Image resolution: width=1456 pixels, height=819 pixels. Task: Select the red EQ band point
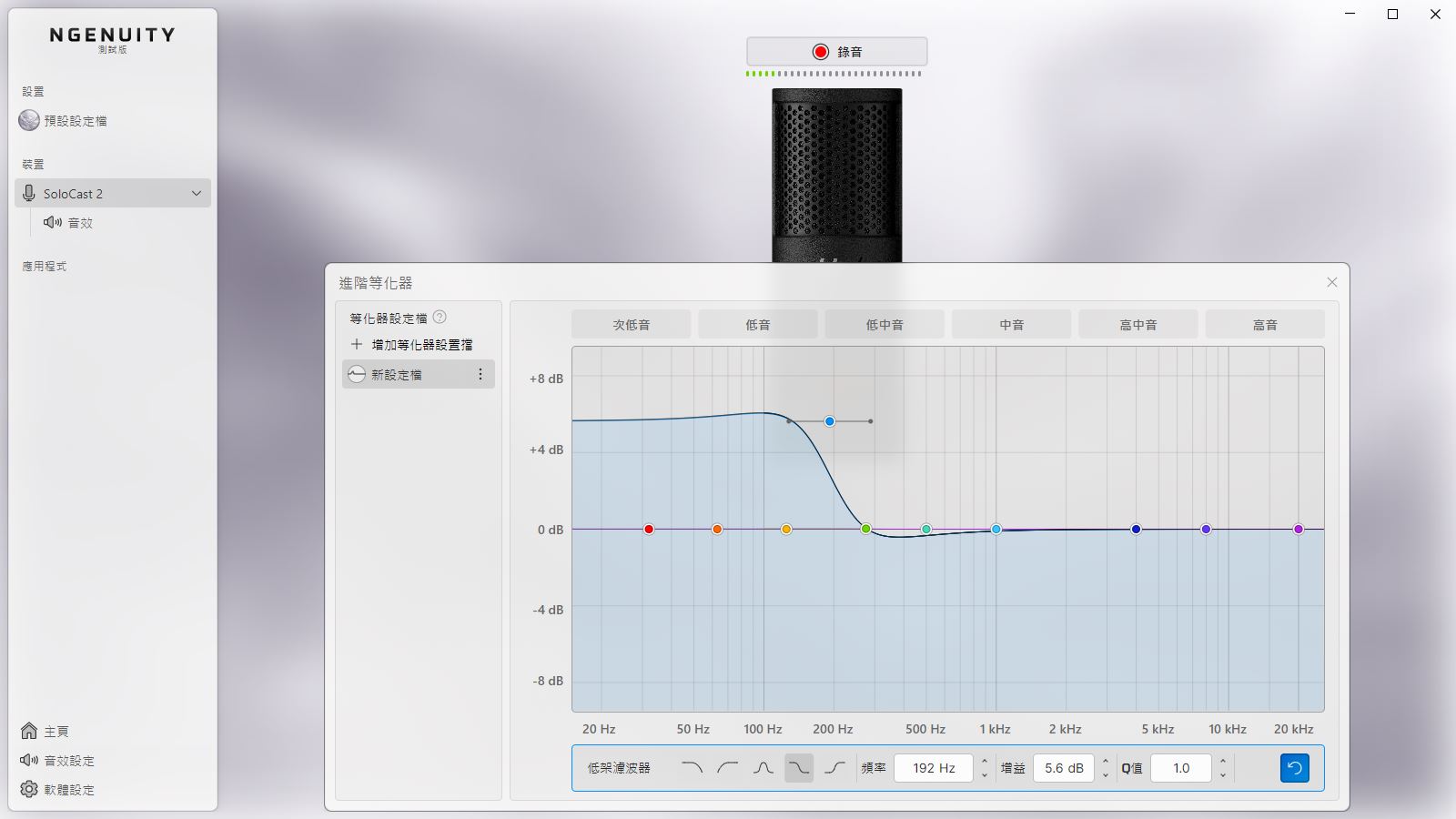(649, 529)
